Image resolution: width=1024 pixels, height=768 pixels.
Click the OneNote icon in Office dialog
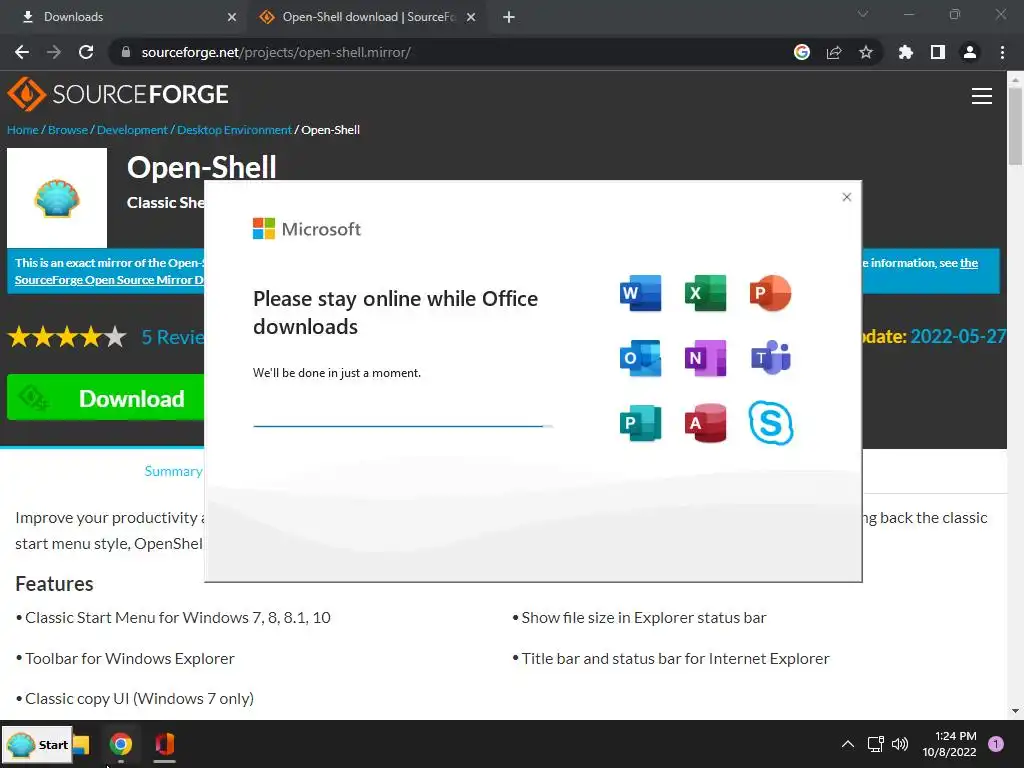coord(705,358)
